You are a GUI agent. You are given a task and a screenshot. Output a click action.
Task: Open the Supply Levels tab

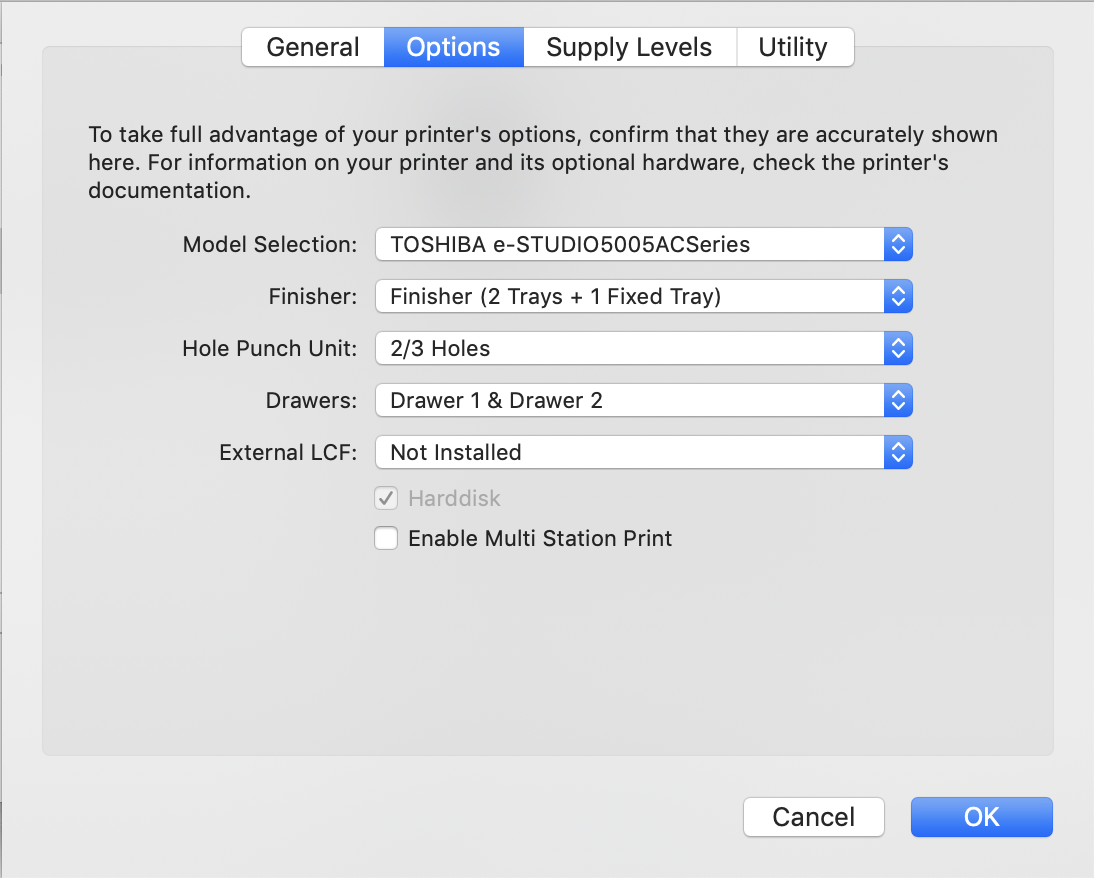pos(629,47)
